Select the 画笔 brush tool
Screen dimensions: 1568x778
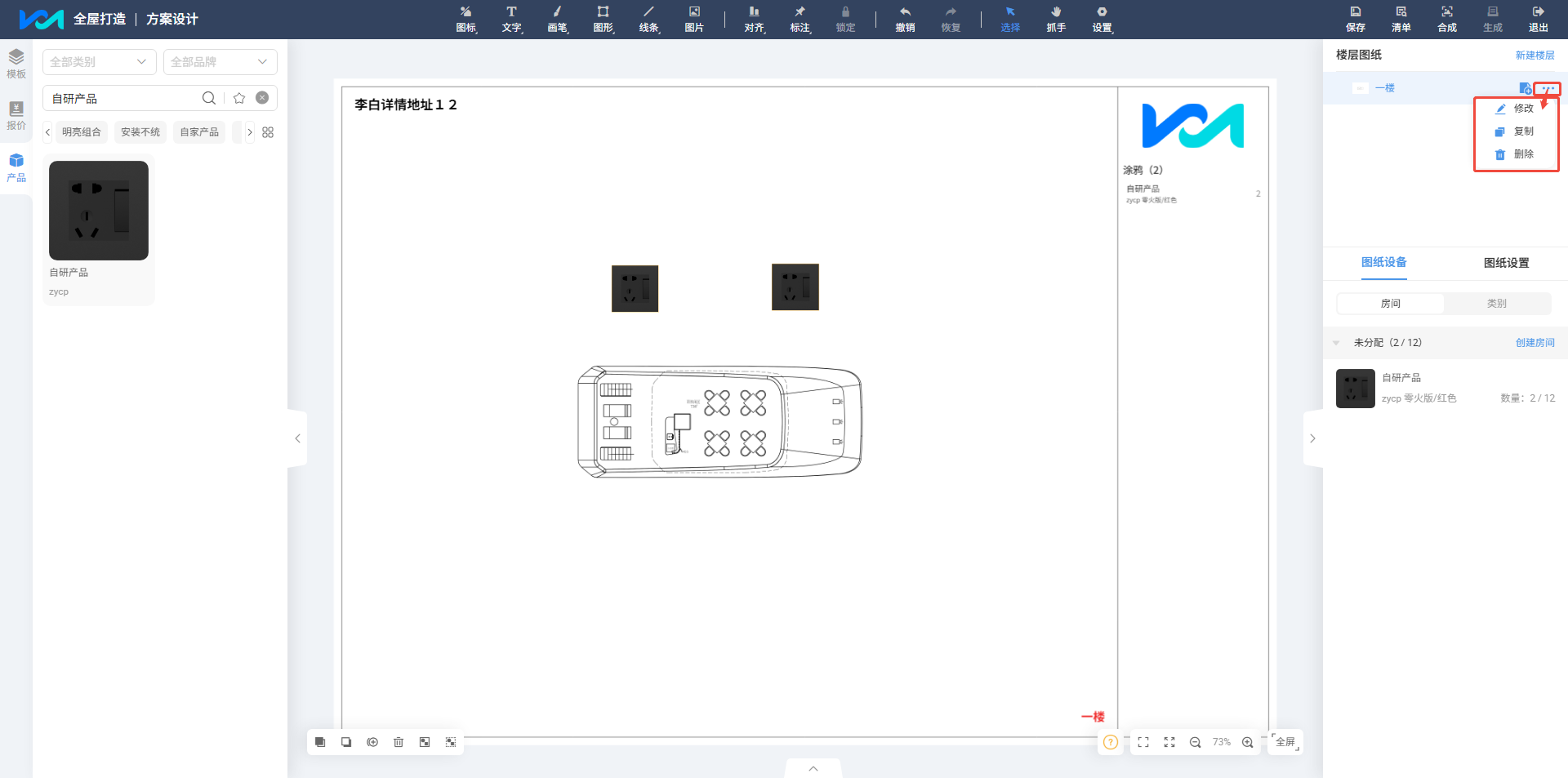557,19
